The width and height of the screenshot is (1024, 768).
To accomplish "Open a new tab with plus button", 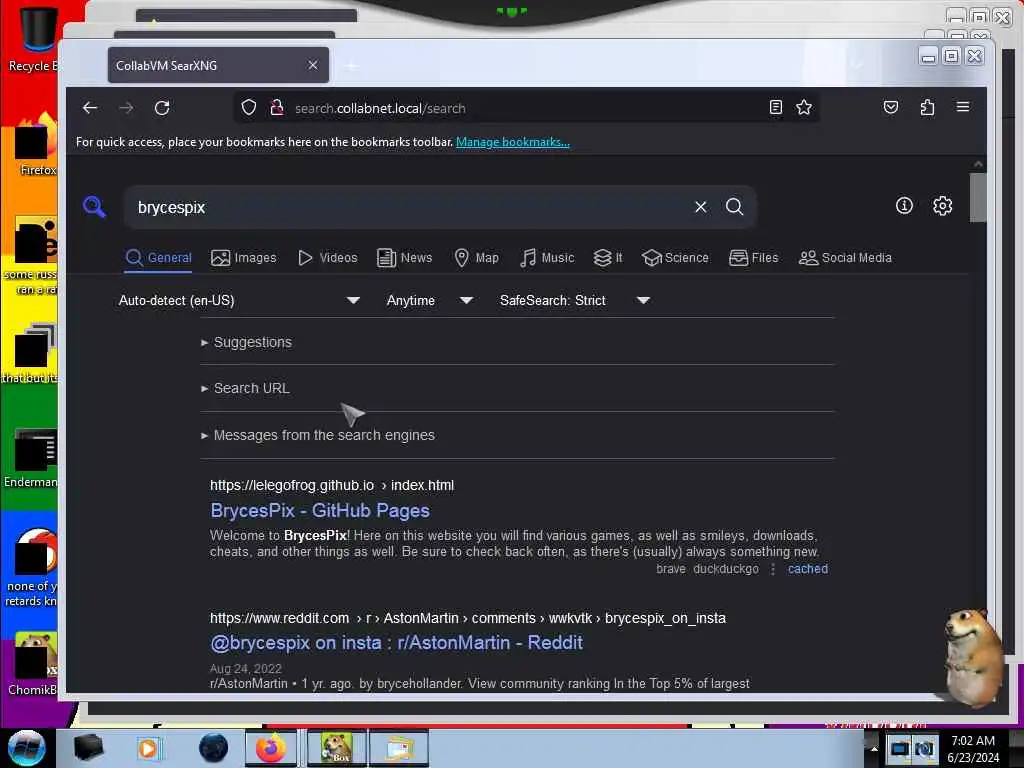I will tap(351, 65).
